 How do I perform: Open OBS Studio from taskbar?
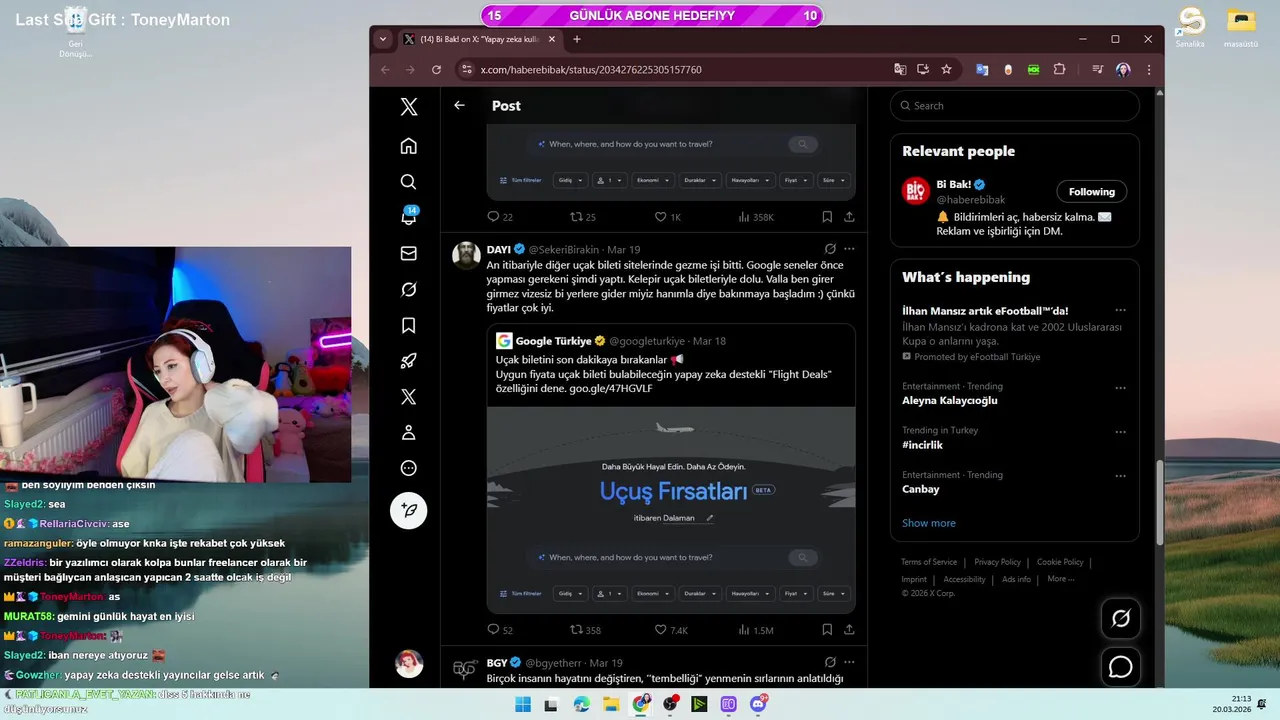(670, 704)
